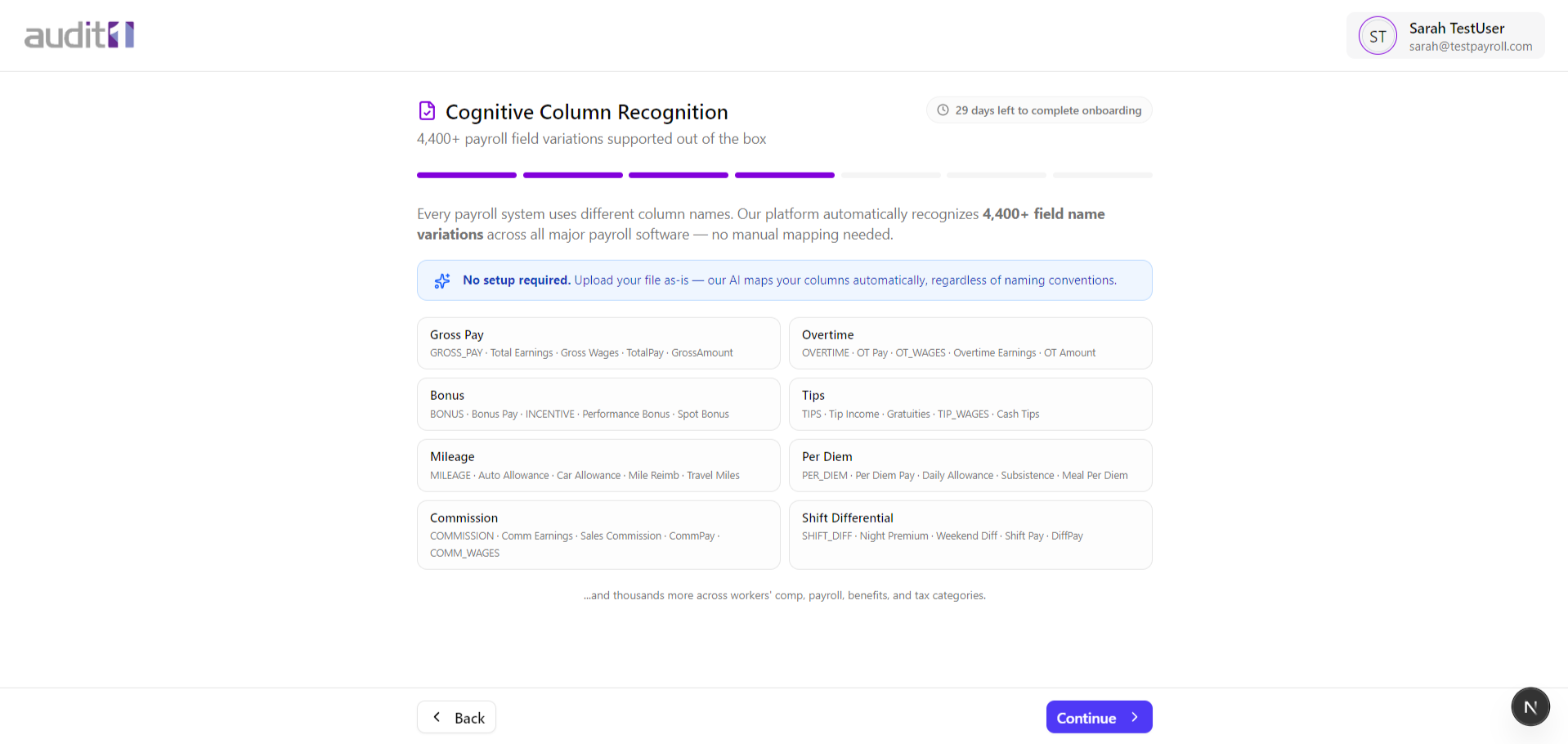Click the Back button
The height and width of the screenshot is (744, 1568).
[x=456, y=717]
